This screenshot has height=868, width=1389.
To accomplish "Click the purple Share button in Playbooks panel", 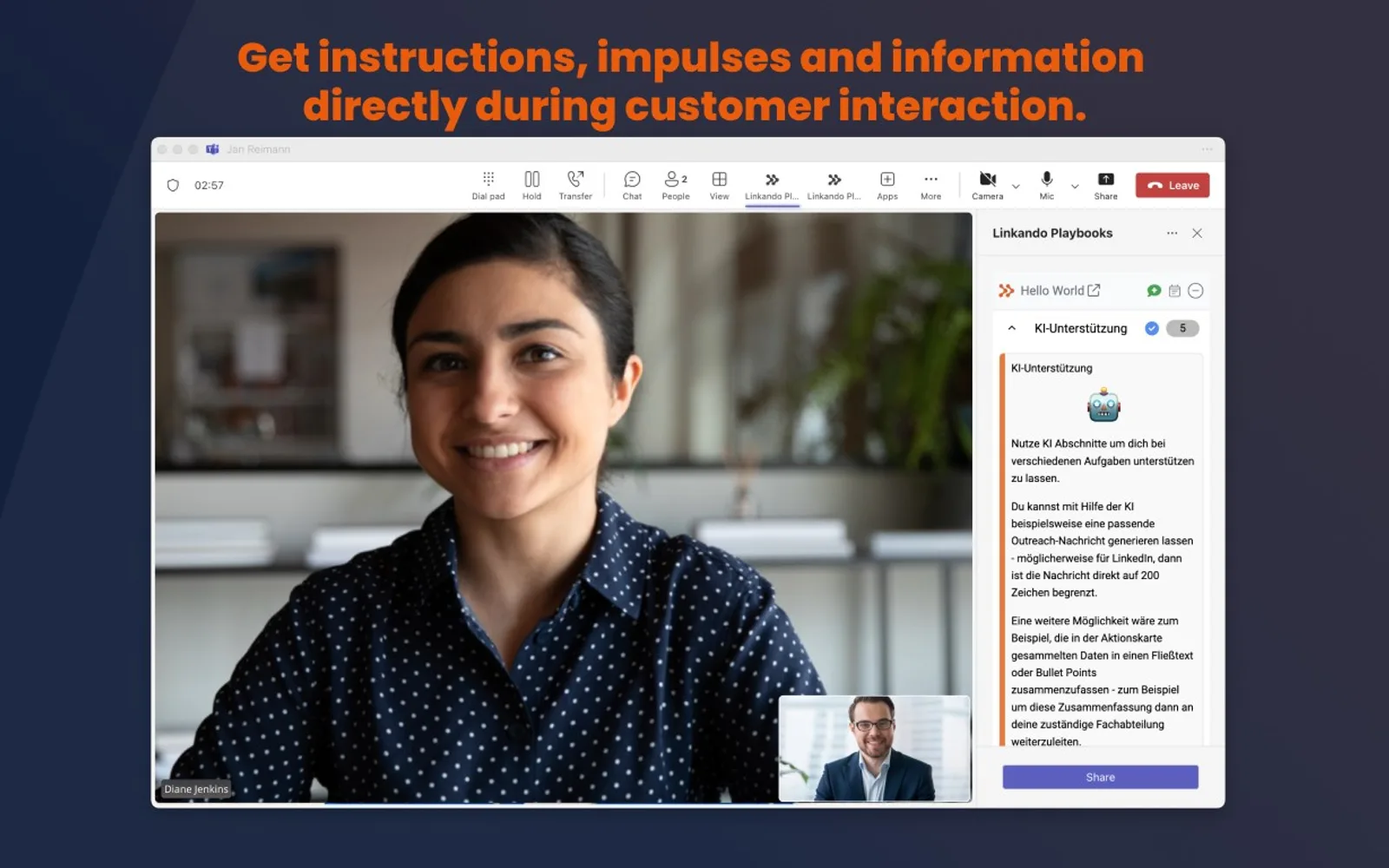I will [x=1100, y=777].
